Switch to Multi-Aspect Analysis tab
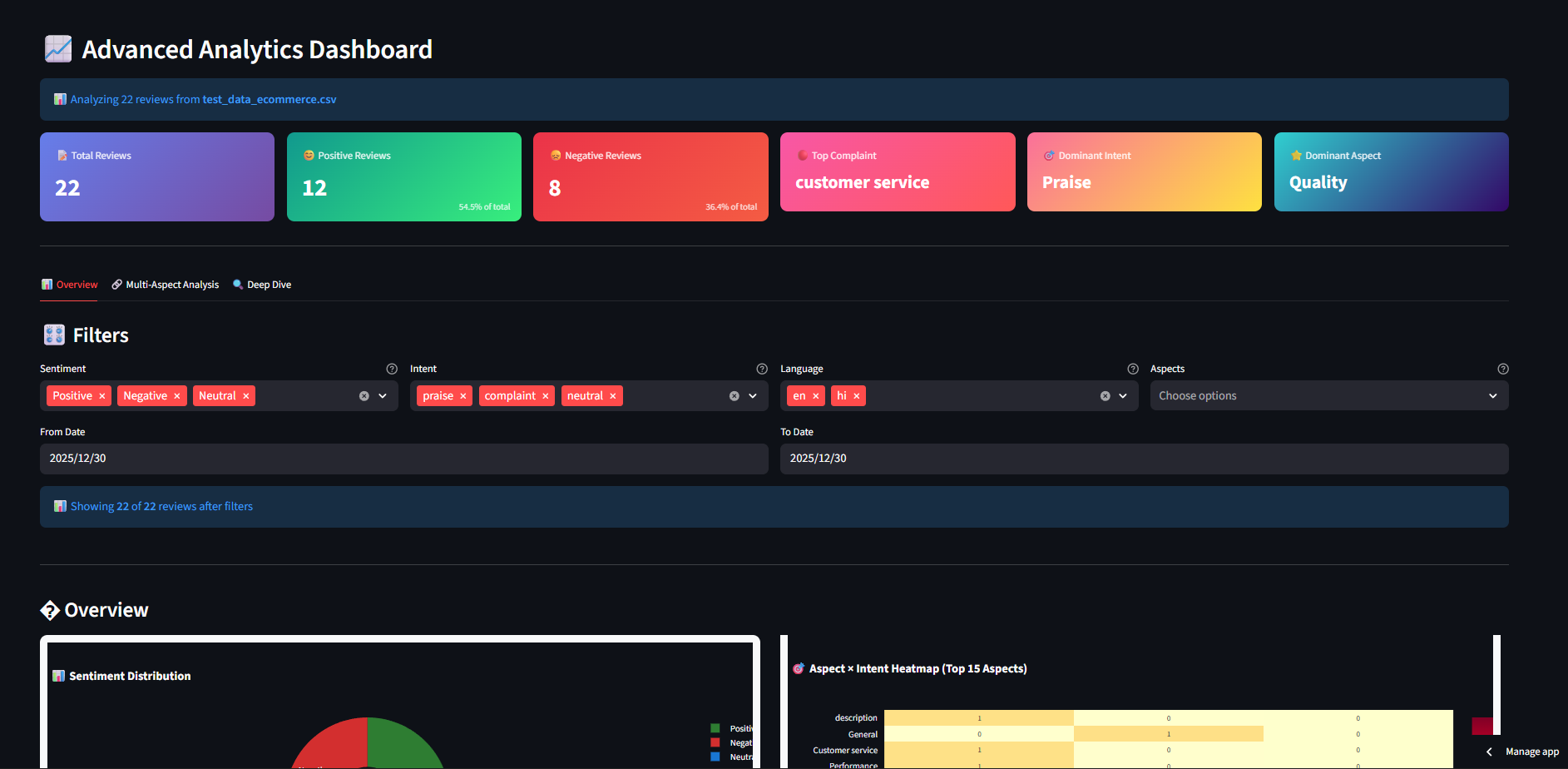 pyautogui.click(x=166, y=285)
